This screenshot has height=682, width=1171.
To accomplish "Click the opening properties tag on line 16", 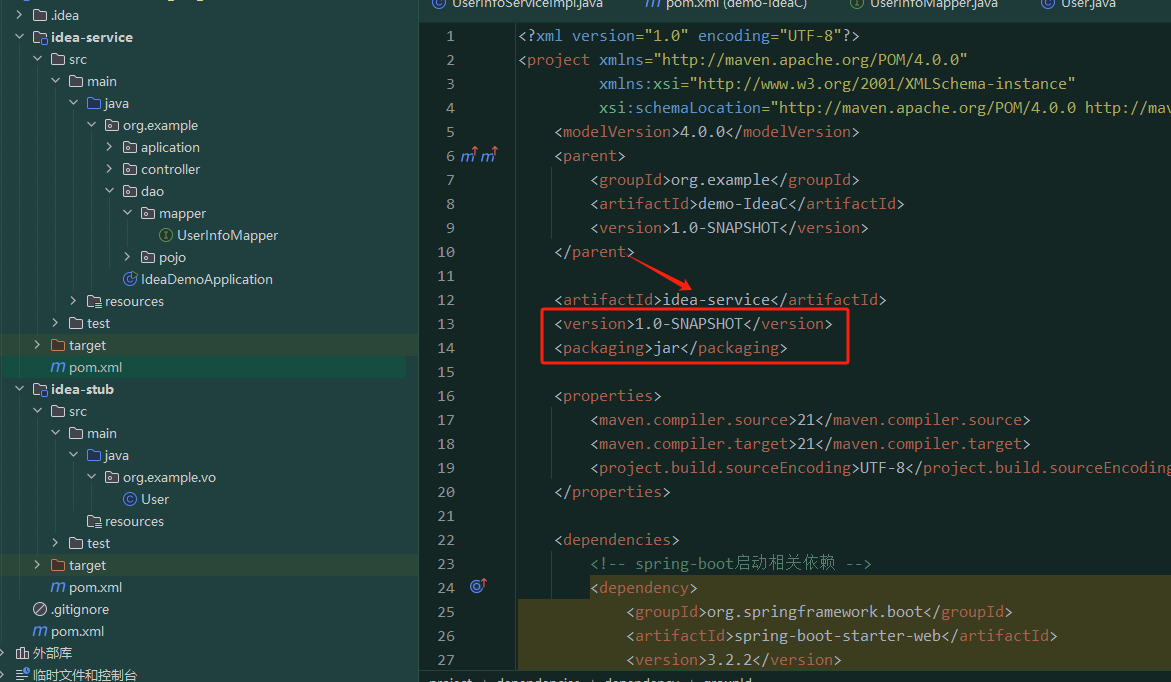I will tap(608, 396).
